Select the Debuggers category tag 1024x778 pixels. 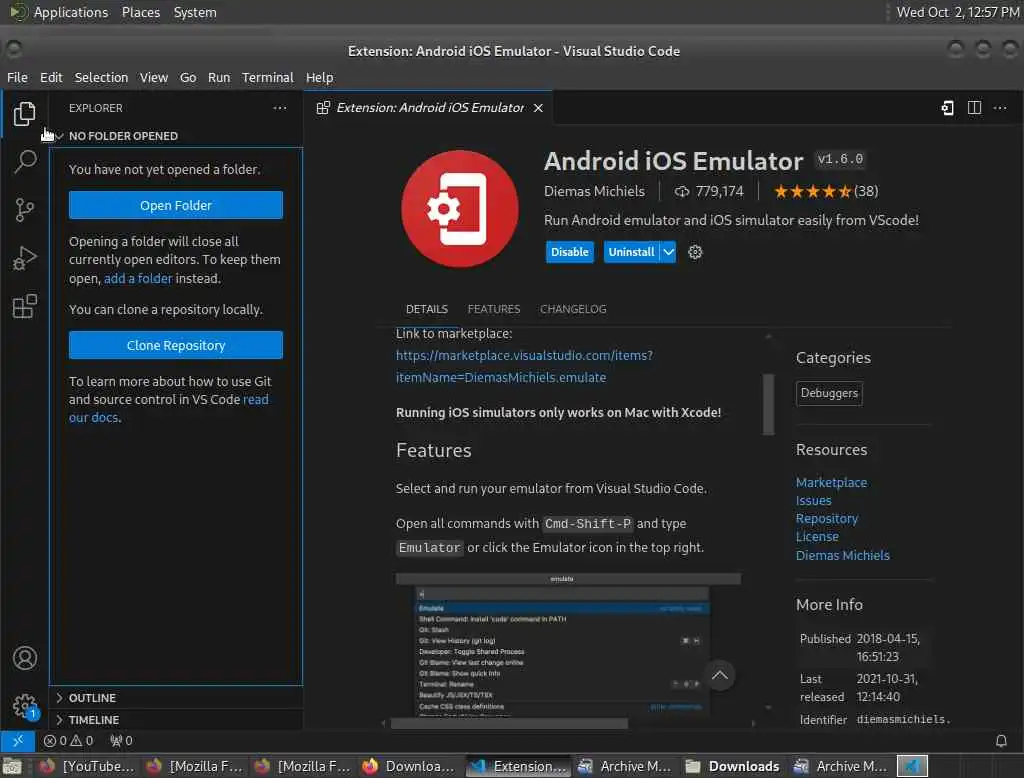point(829,393)
